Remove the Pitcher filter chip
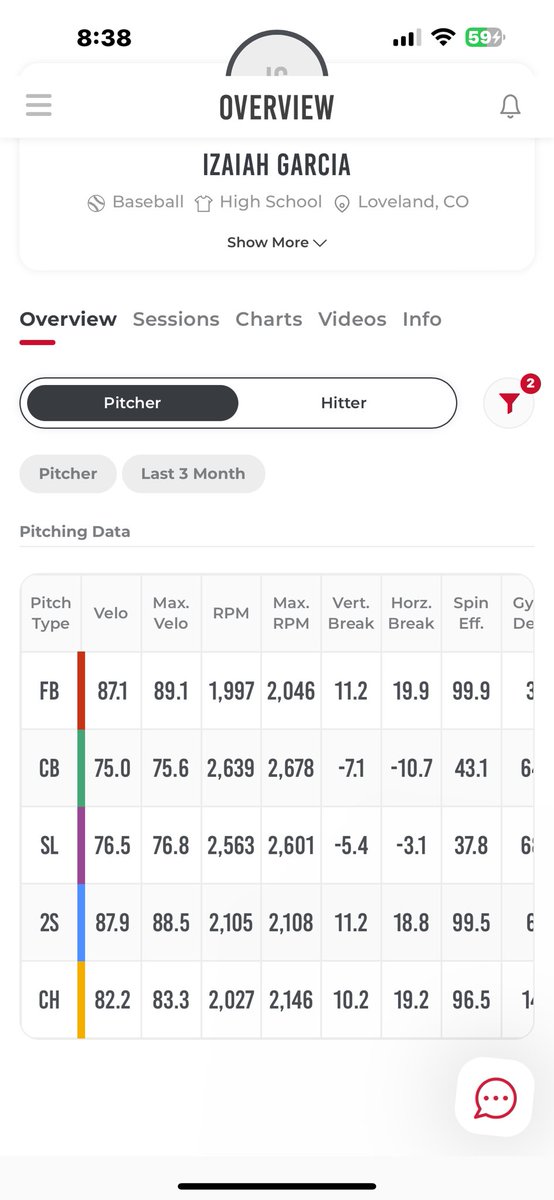This screenshot has width=554, height=1200. pos(68,474)
